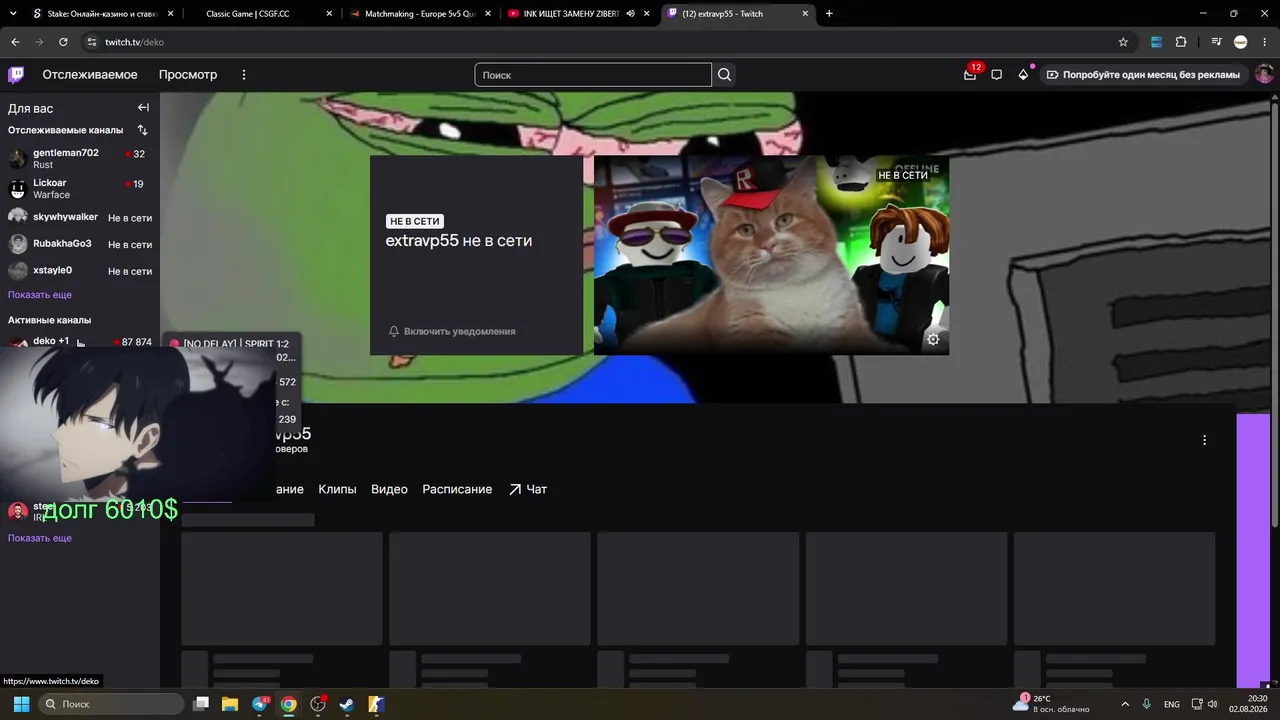Open the Расписание channel tab
The height and width of the screenshot is (720, 1280).
457,489
